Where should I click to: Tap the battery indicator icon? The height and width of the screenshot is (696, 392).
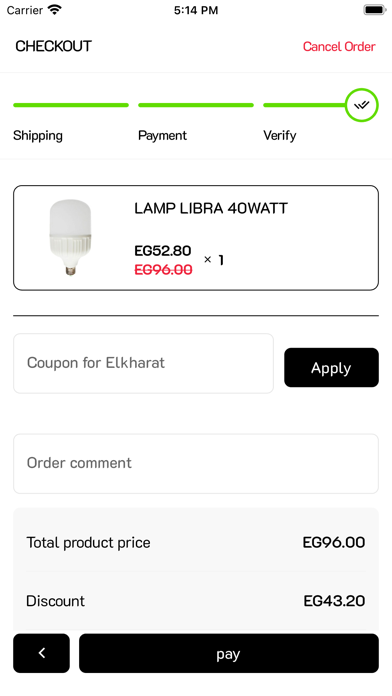[x=375, y=10]
